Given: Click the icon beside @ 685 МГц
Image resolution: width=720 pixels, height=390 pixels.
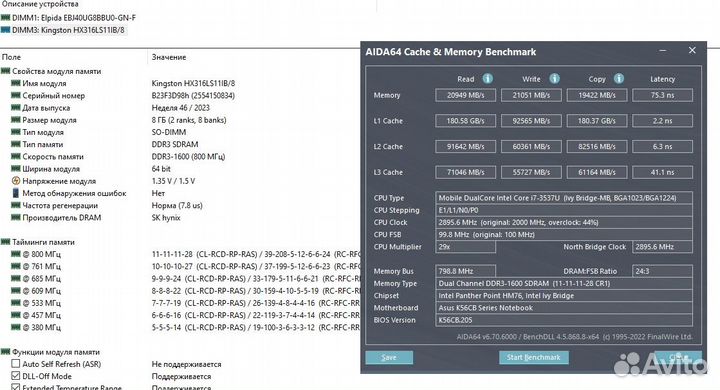Looking at the screenshot, I should pos(16,278).
